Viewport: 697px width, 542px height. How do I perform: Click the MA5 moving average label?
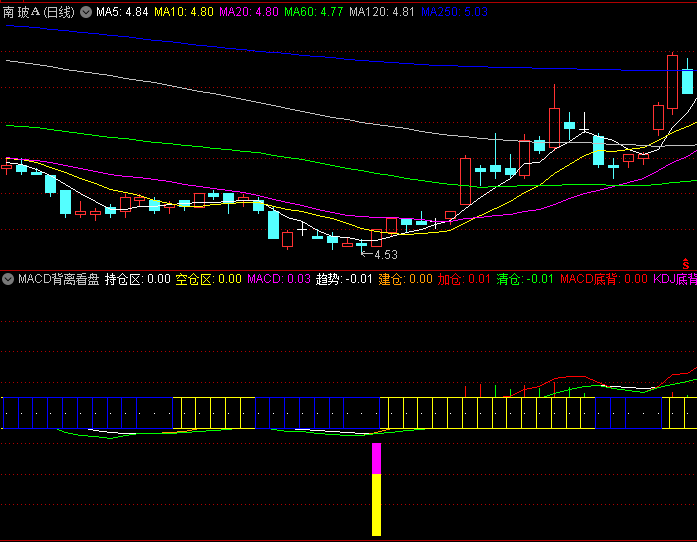[122, 12]
